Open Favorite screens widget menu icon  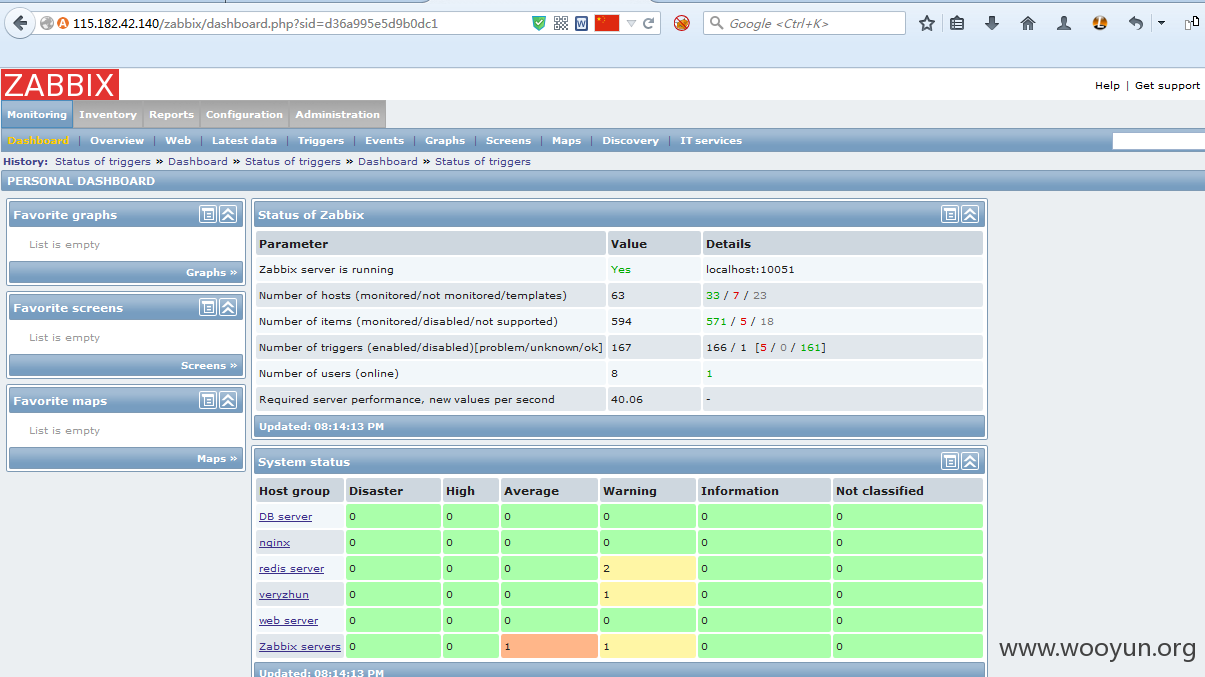[x=208, y=307]
